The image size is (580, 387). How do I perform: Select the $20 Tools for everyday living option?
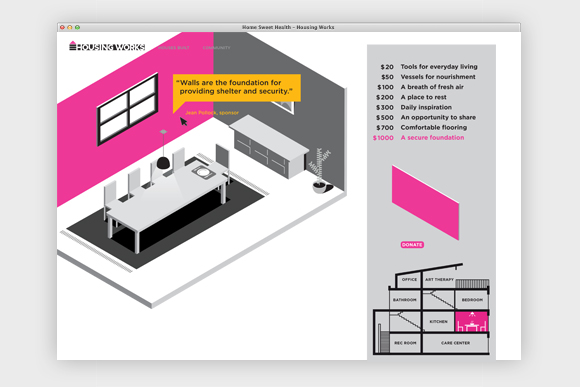(429, 67)
